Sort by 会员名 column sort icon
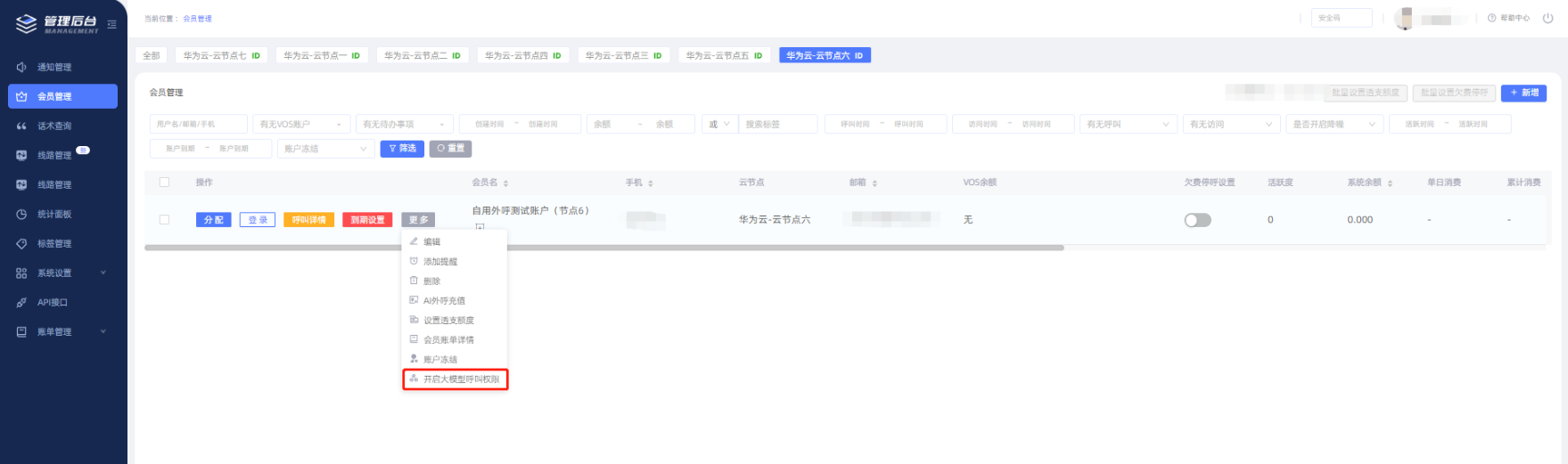The image size is (1568, 464). pos(505,183)
